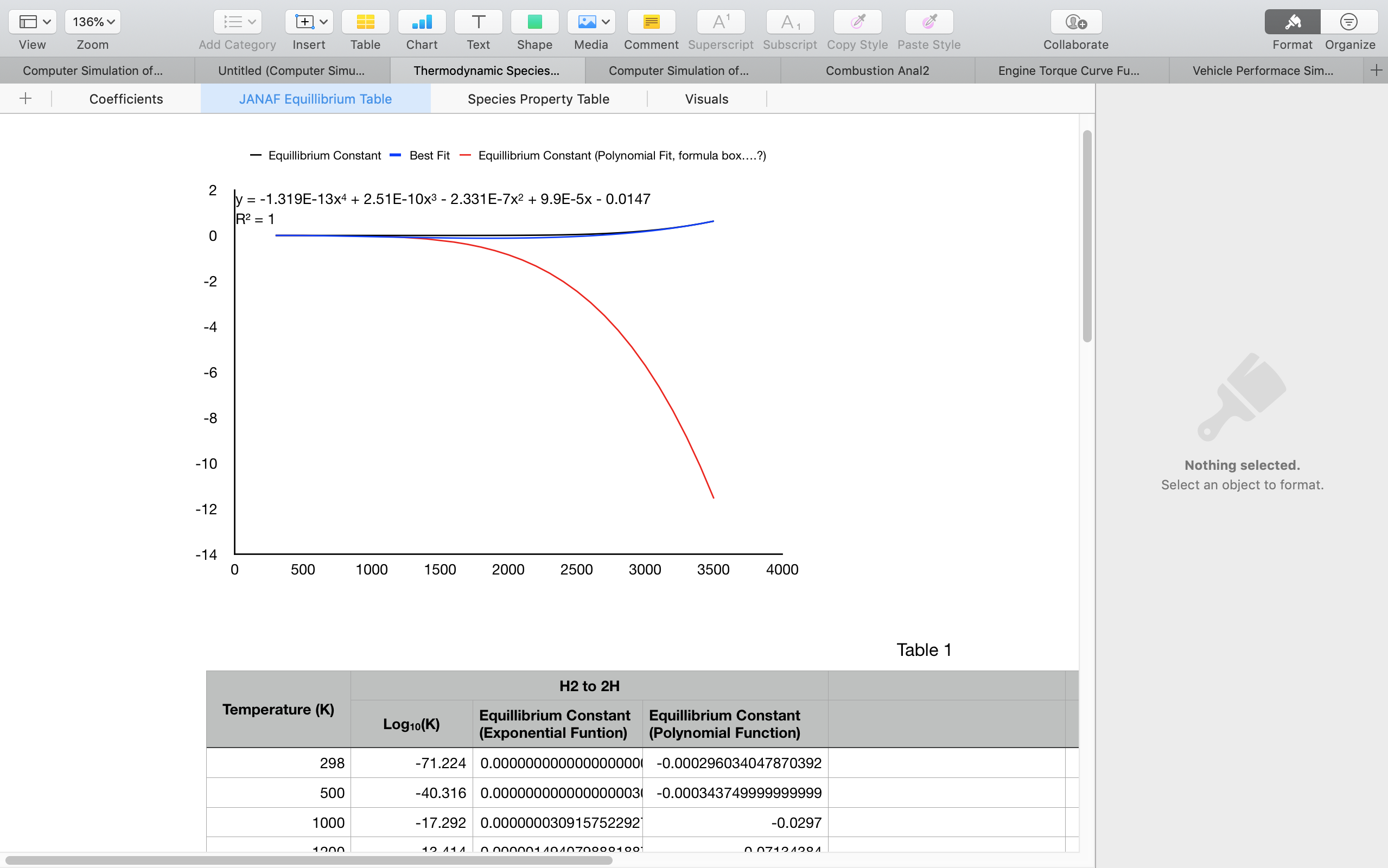Screen dimensions: 1388x868
Task: Click the Paste Style icon
Action: pos(928,22)
